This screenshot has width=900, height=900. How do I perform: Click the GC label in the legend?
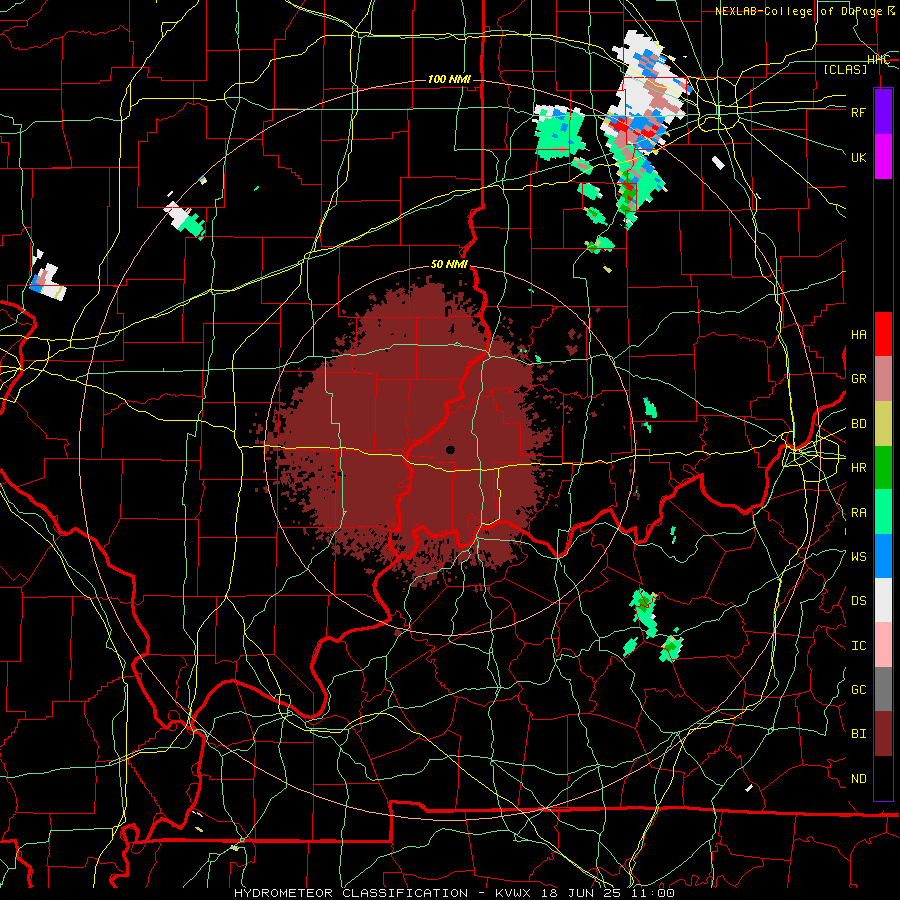pos(858,690)
